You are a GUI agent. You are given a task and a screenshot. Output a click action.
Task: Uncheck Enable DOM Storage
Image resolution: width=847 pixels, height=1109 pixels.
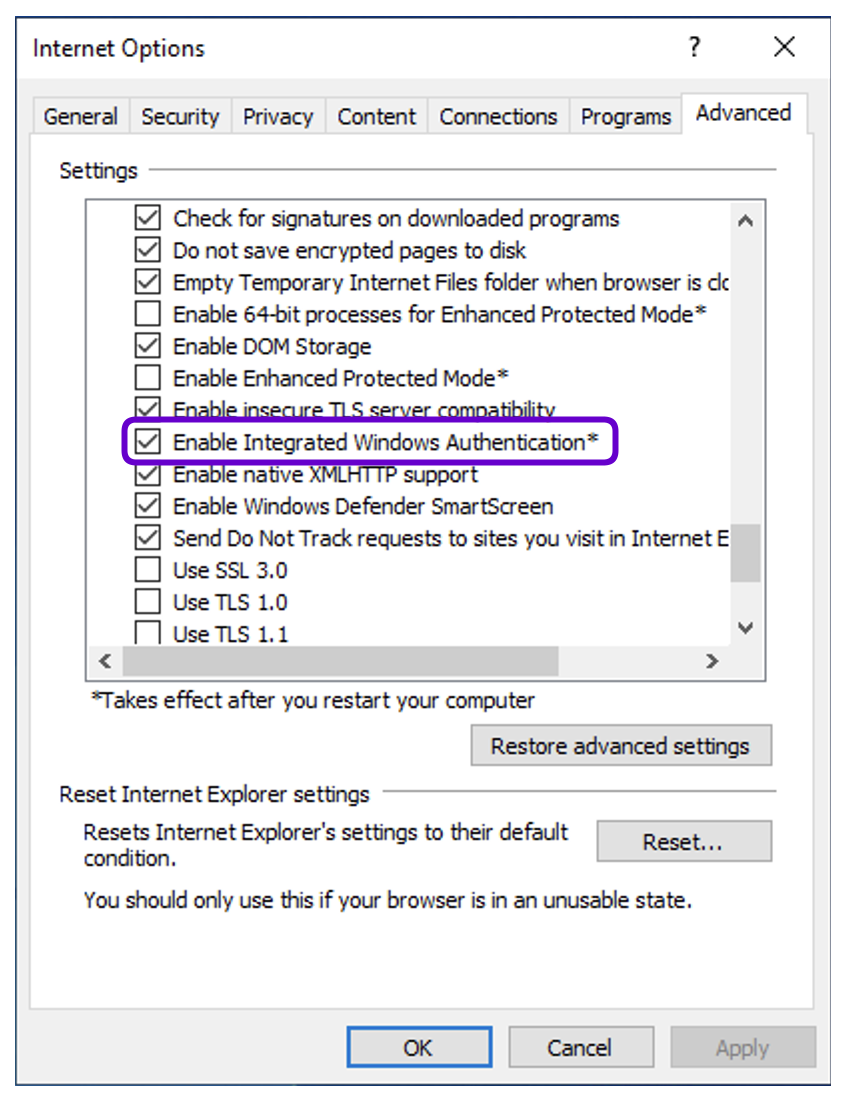pyautogui.click(x=148, y=346)
